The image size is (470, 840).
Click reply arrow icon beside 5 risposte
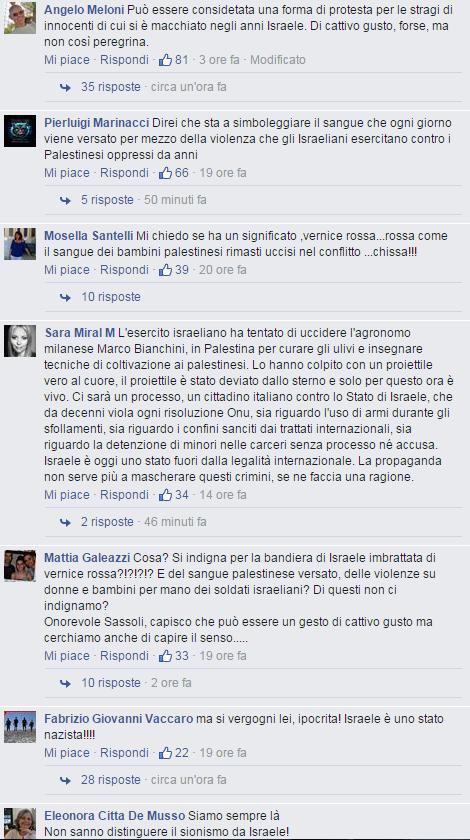[65, 200]
